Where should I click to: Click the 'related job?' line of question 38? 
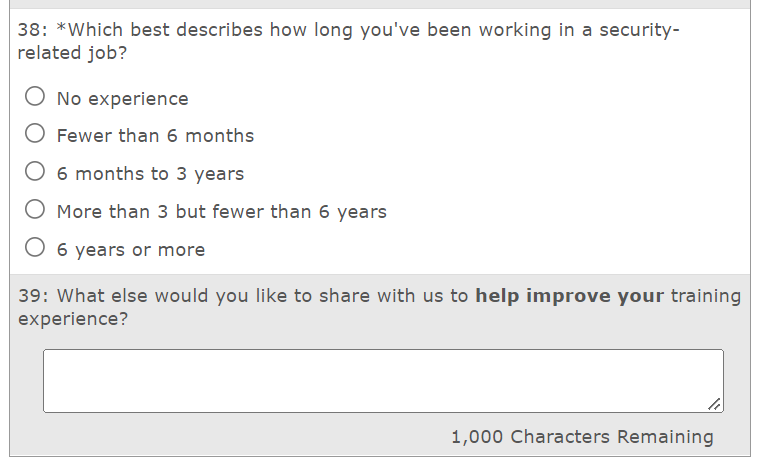click(x=72, y=53)
